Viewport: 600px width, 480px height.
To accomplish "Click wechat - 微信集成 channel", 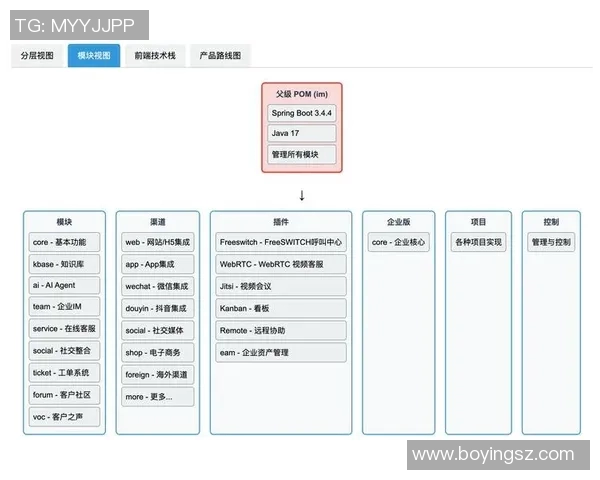I will [x=158, y=286].
